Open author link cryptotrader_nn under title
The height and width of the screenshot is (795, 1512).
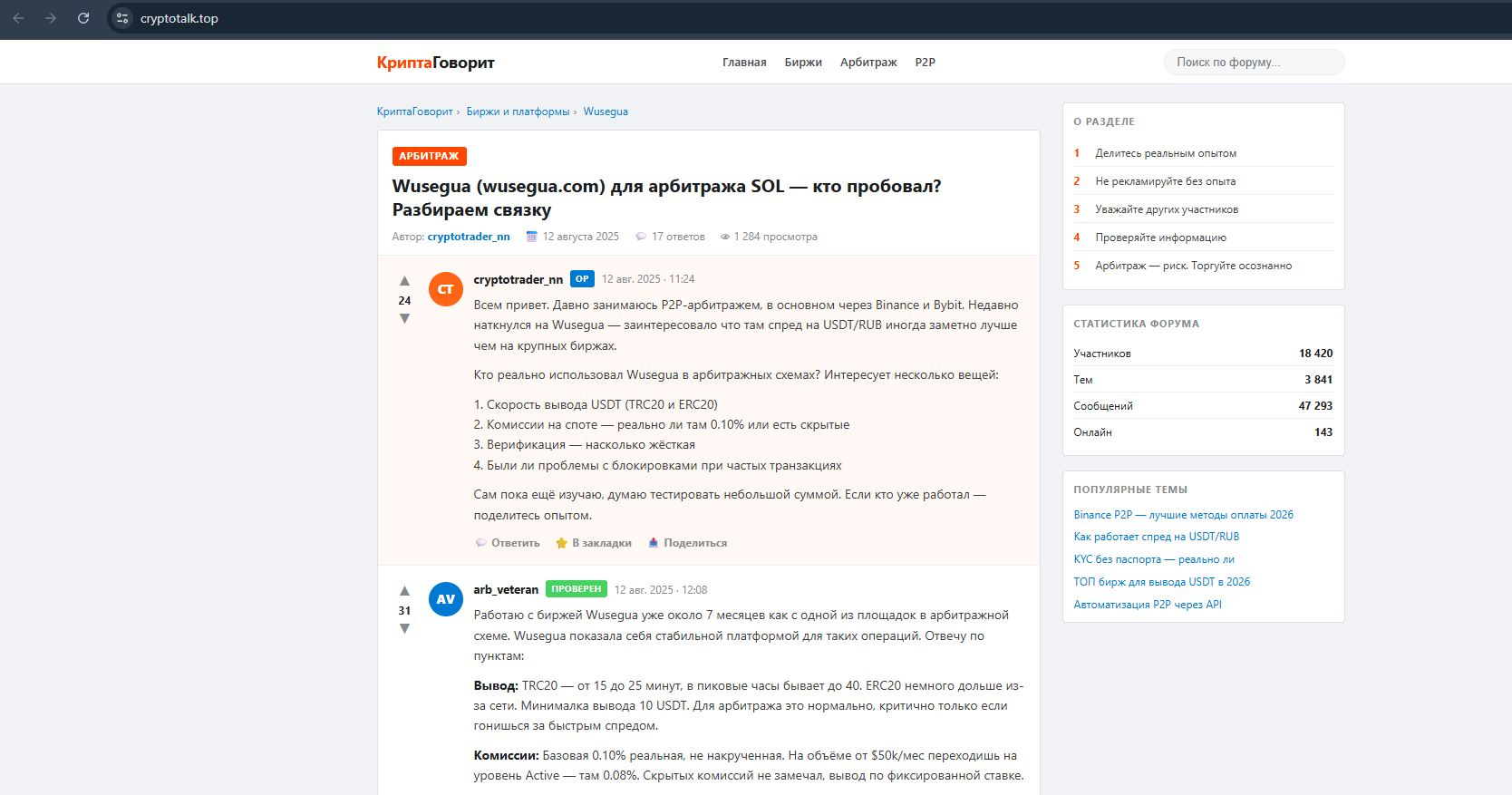tap(469, 237)
